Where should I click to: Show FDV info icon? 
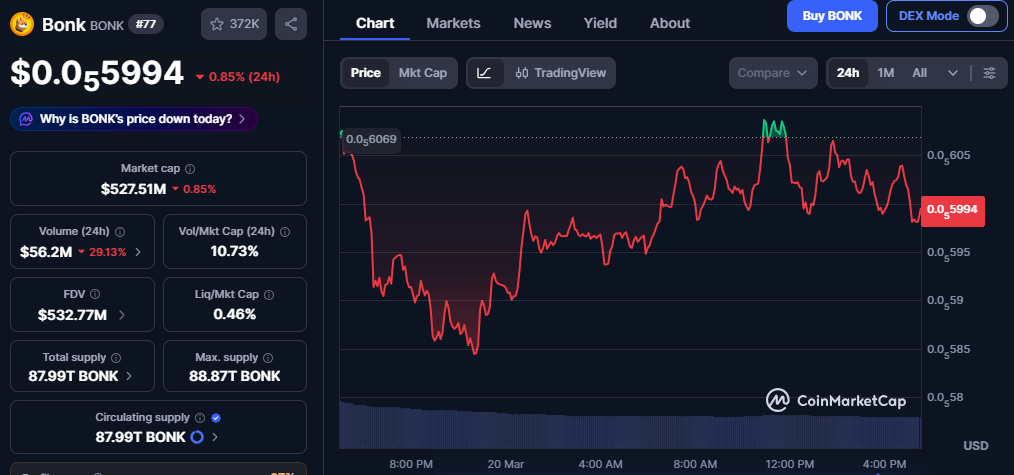click(x=95, y=294)
